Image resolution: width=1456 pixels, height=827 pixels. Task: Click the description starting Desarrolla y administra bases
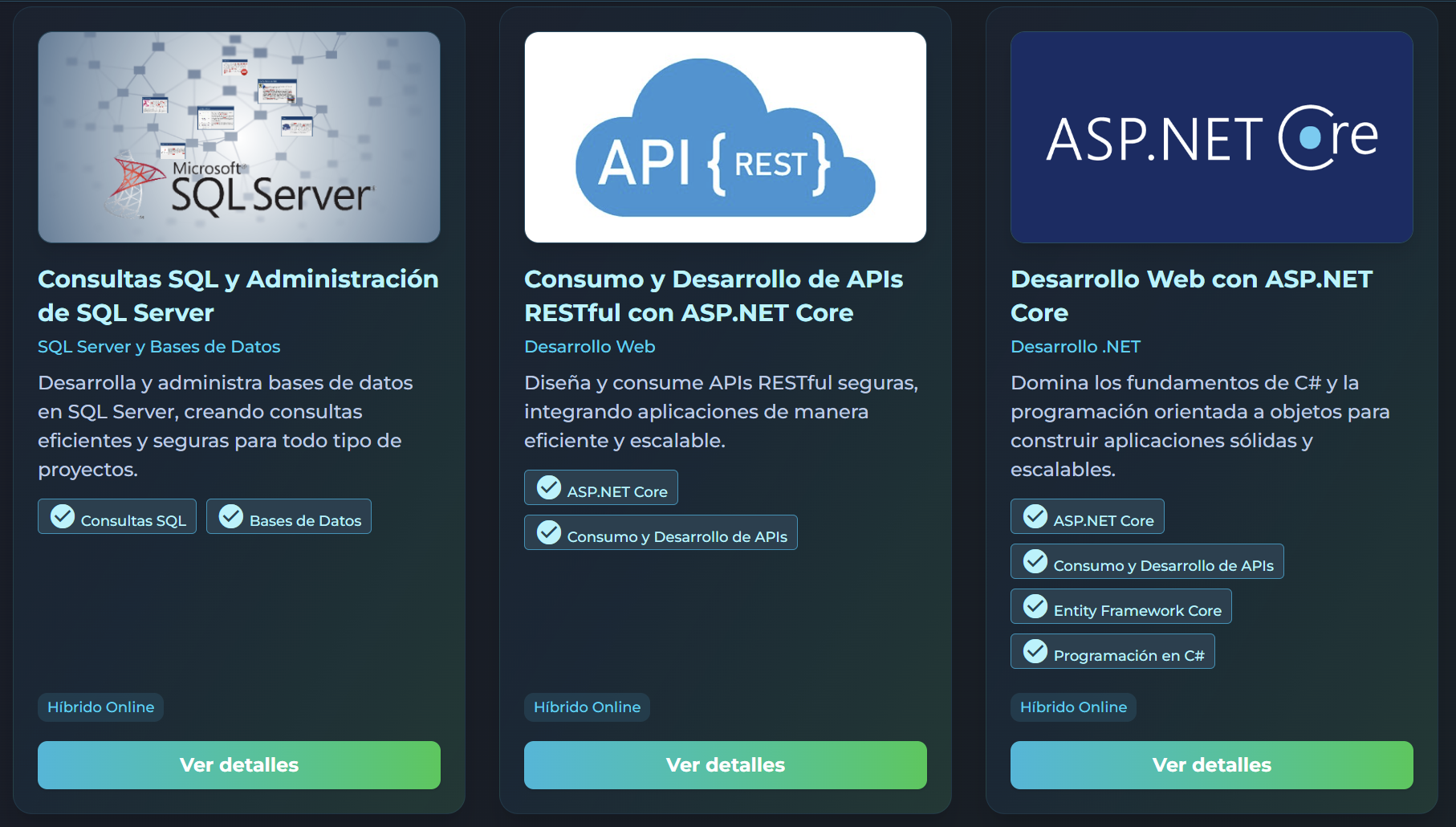[226, 426]
